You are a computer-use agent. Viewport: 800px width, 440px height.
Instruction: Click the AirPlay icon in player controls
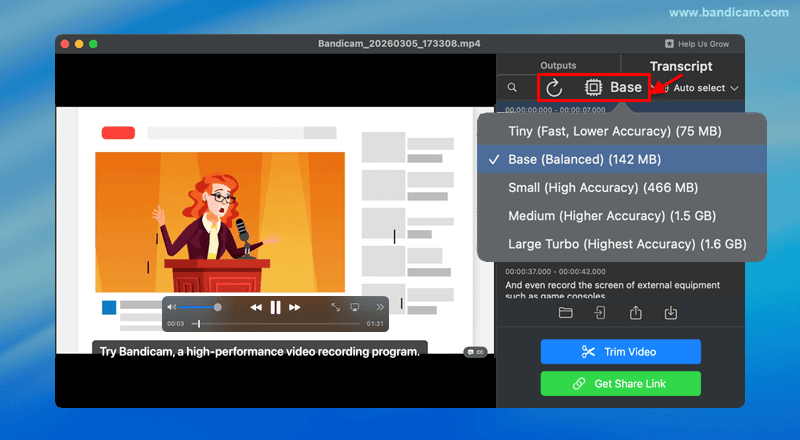click(354, 307)
